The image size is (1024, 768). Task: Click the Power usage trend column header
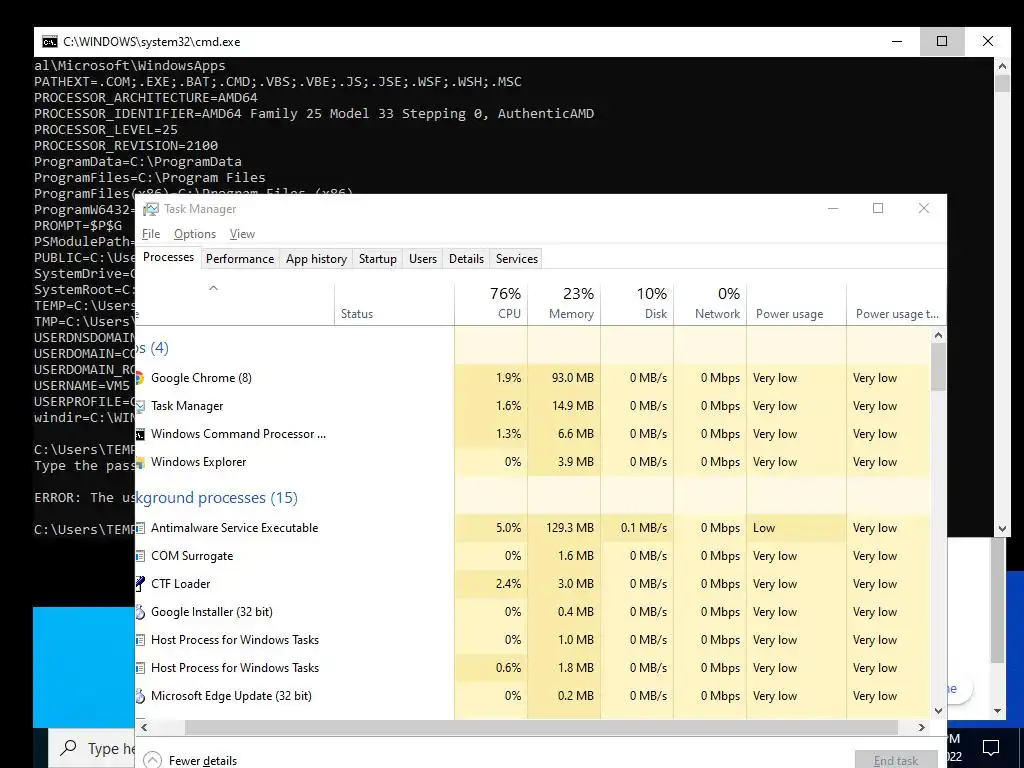[896, 304]
